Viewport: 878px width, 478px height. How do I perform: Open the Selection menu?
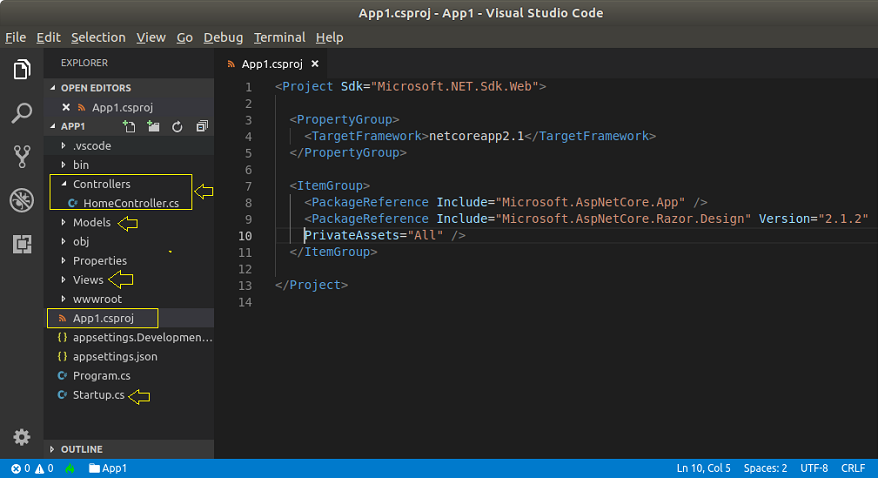(x=98, y=38)
